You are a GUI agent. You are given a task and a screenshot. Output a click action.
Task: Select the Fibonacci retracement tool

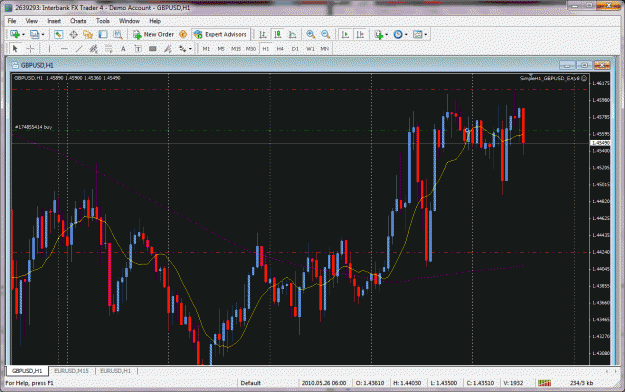(x=108, y=49)
